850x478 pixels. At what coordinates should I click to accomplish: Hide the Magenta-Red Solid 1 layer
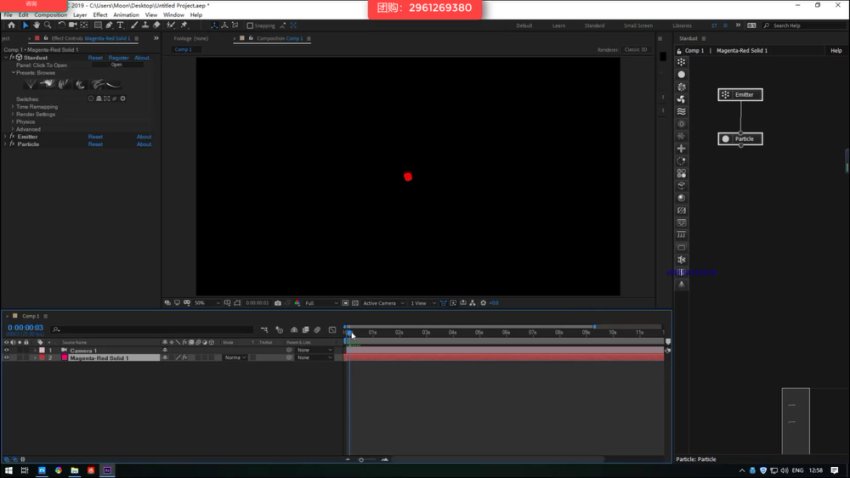coord(6,357)
